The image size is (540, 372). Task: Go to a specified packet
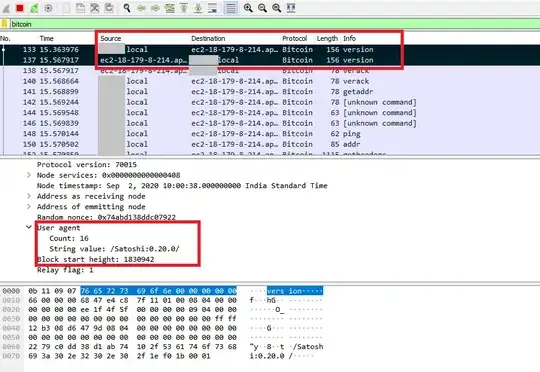(x=169, y=8)
